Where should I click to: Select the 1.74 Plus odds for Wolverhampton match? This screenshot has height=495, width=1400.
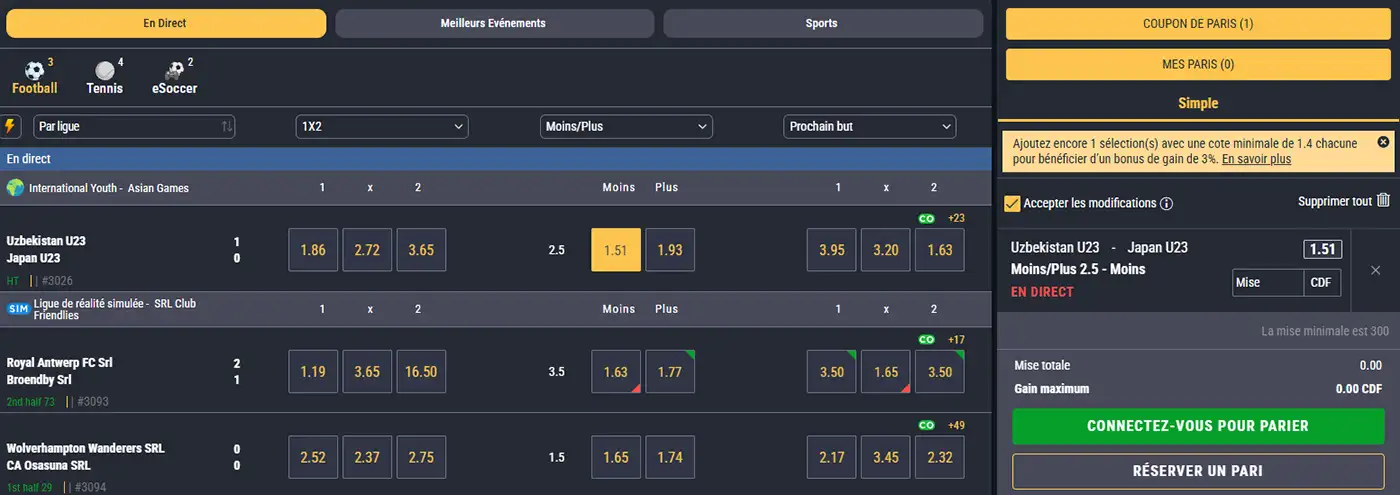[x=670, y=457]
